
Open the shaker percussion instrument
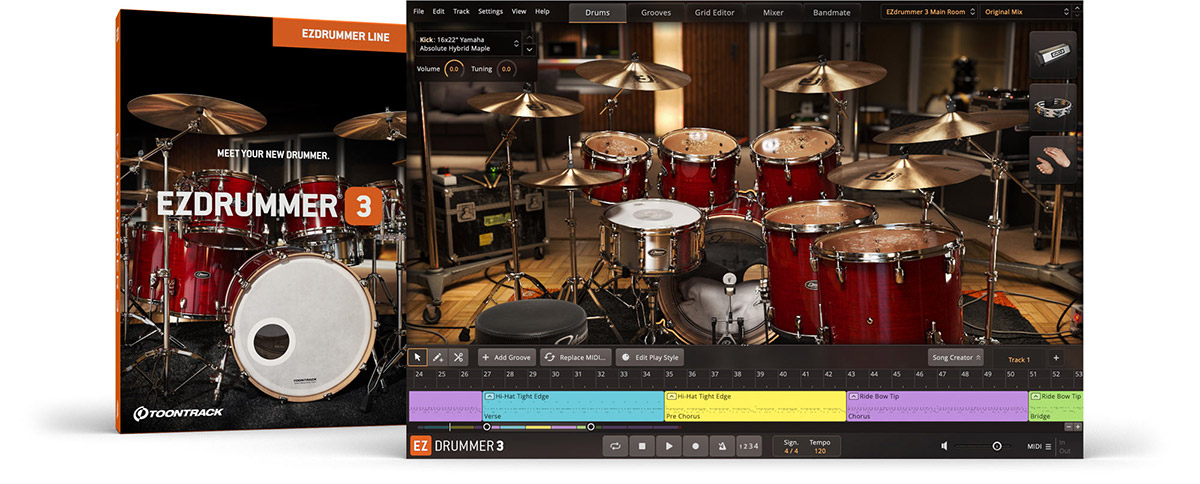pos(1053,55)
